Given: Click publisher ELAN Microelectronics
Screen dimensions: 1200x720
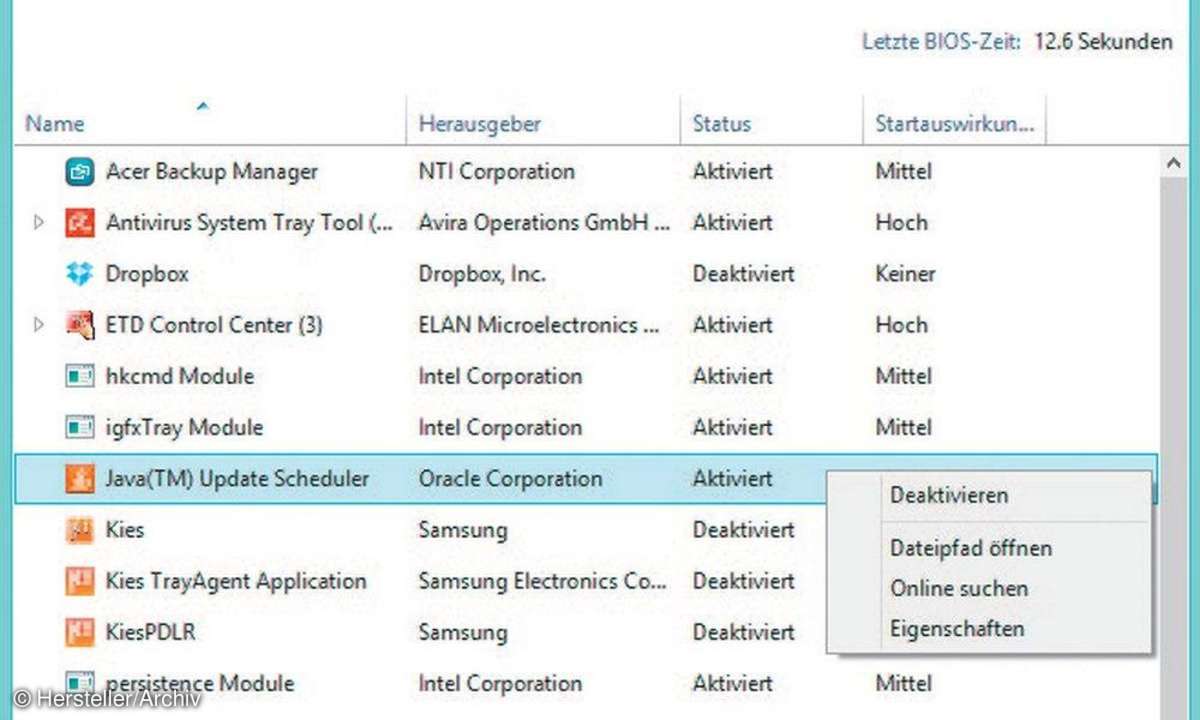Looking at the screenshot, I should coord(540,325).
